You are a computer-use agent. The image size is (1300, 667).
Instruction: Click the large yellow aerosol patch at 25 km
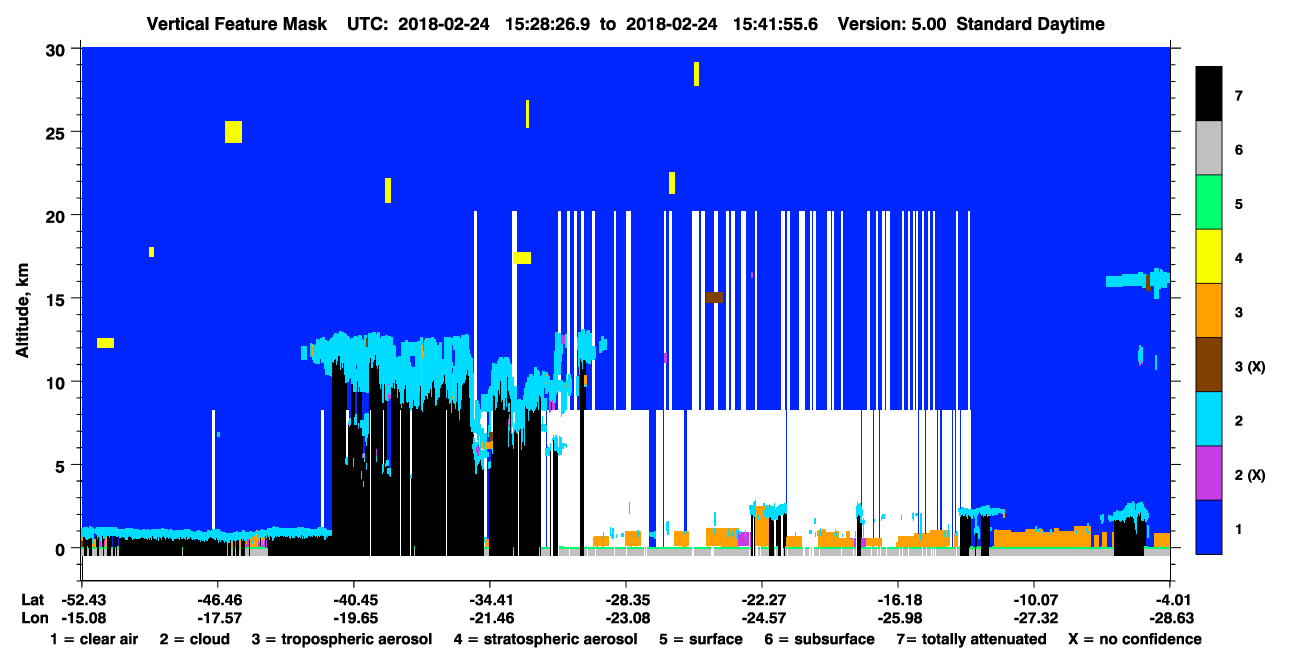(233, 132)
